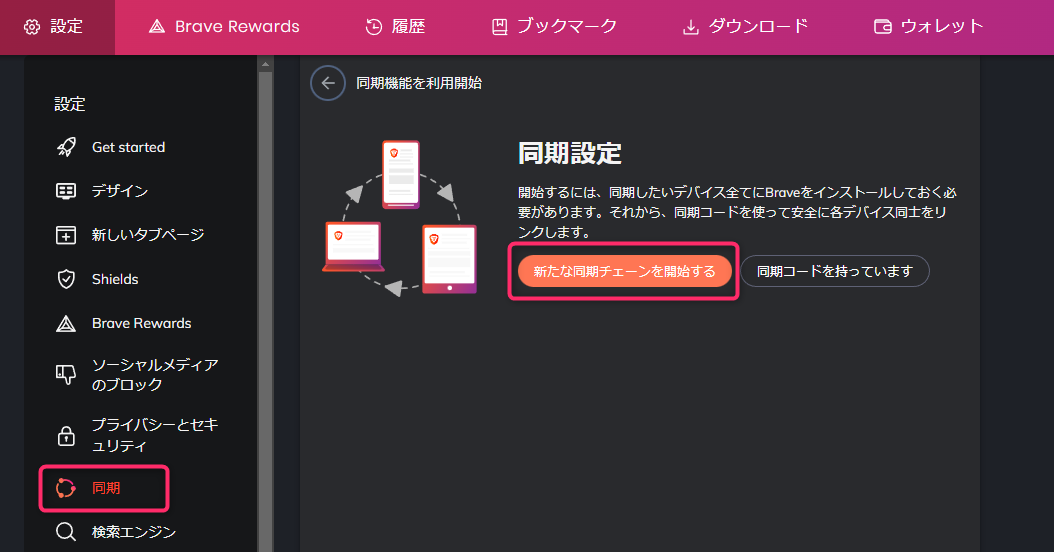Click the 新しいタブページ plus-window icon
This screenshot has height=552, width=1054.
pos(66,235)
